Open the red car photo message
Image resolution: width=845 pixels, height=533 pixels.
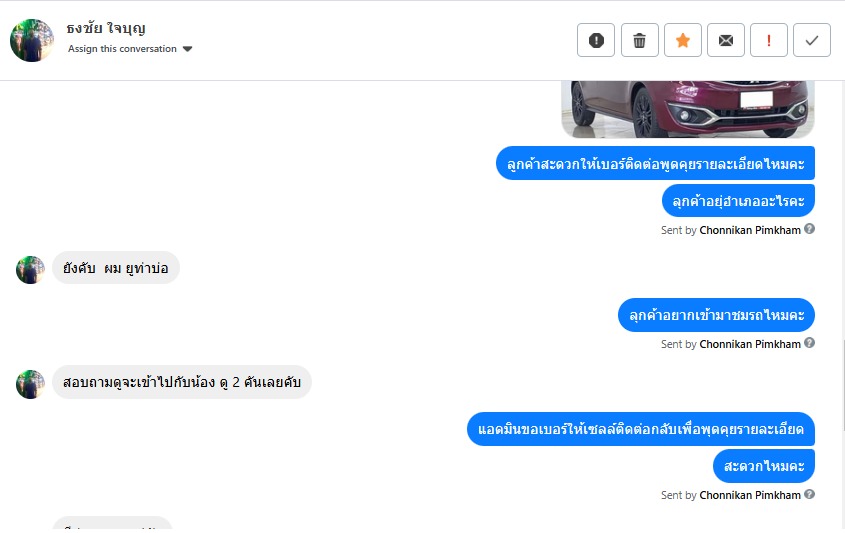click(688, 109)
